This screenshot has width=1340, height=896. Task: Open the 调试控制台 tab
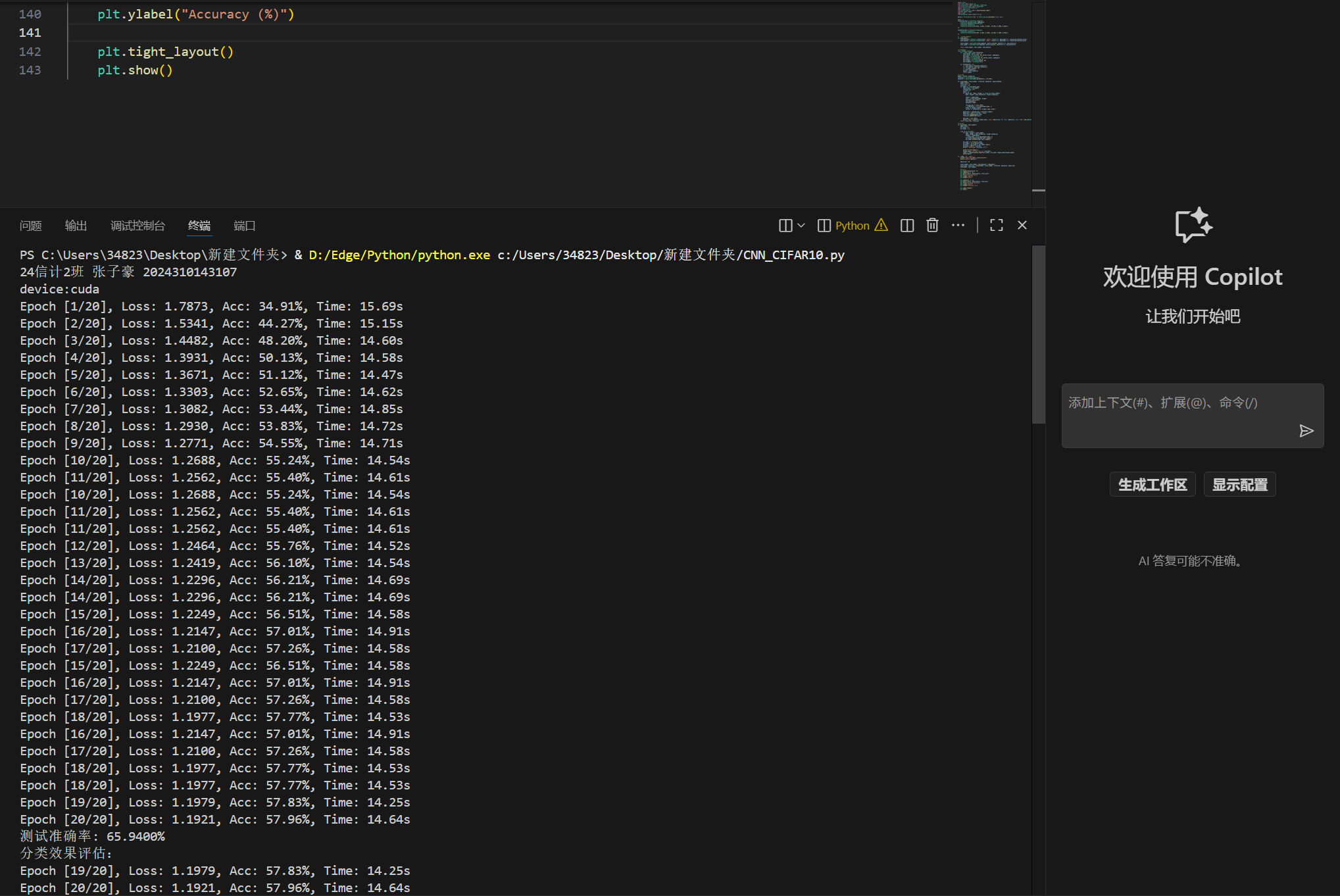137,226
